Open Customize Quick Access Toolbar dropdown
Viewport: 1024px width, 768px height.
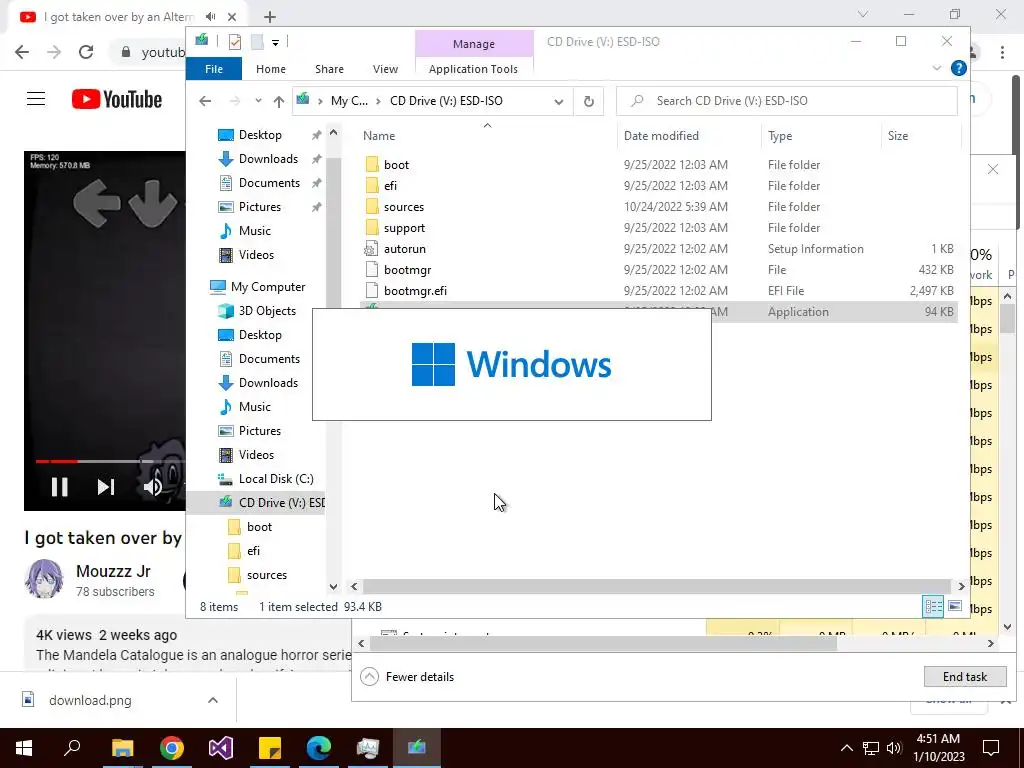coord(276,43)
